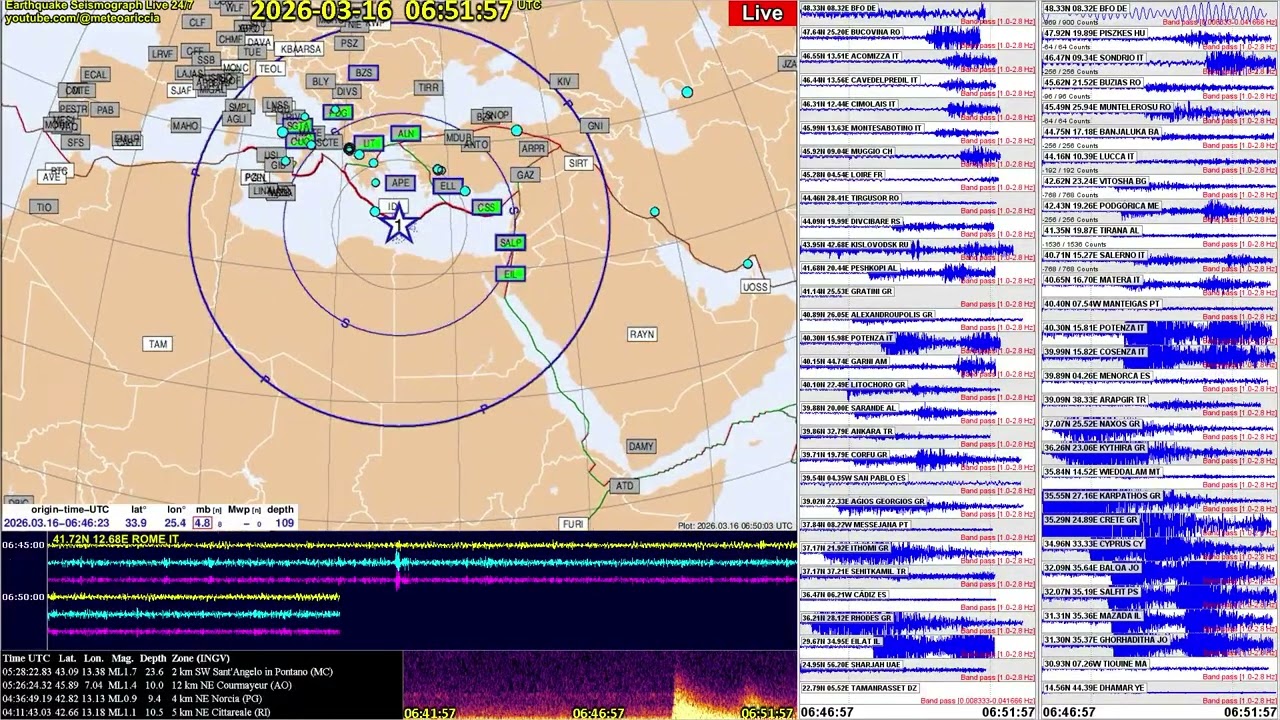The image size is (1280, 720).
Task: Click the ALEXANDROUPOLIS GR seismogram trace
Action: click(x=917, y=319)
